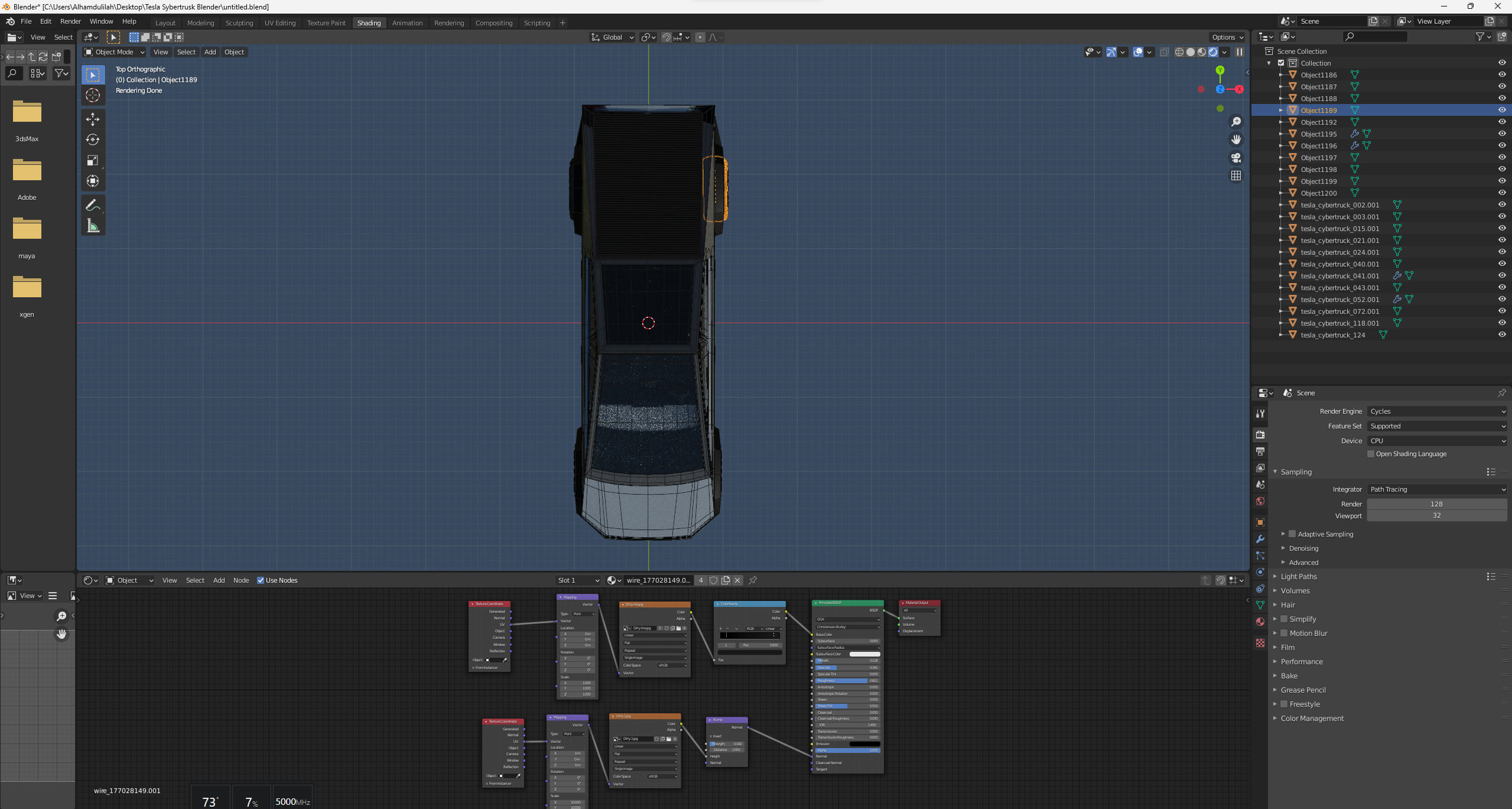
Task: Activate the Annotate pencil tool
Action: pyautogui.click(x=93, y=205)
